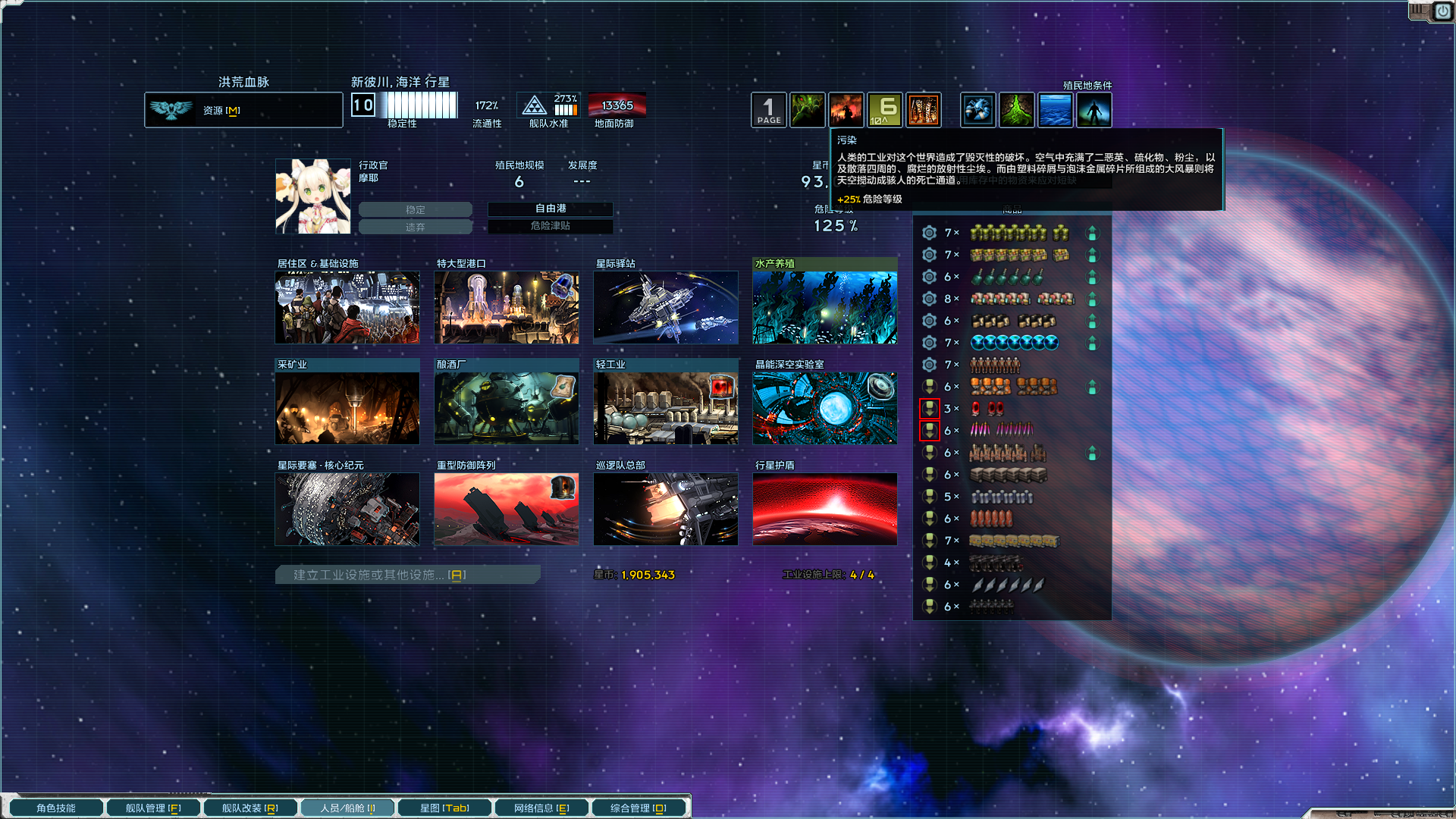Click the glowing humanoid silhouette condition icon
This screenshot has height=819, width=1456.
1094,110
